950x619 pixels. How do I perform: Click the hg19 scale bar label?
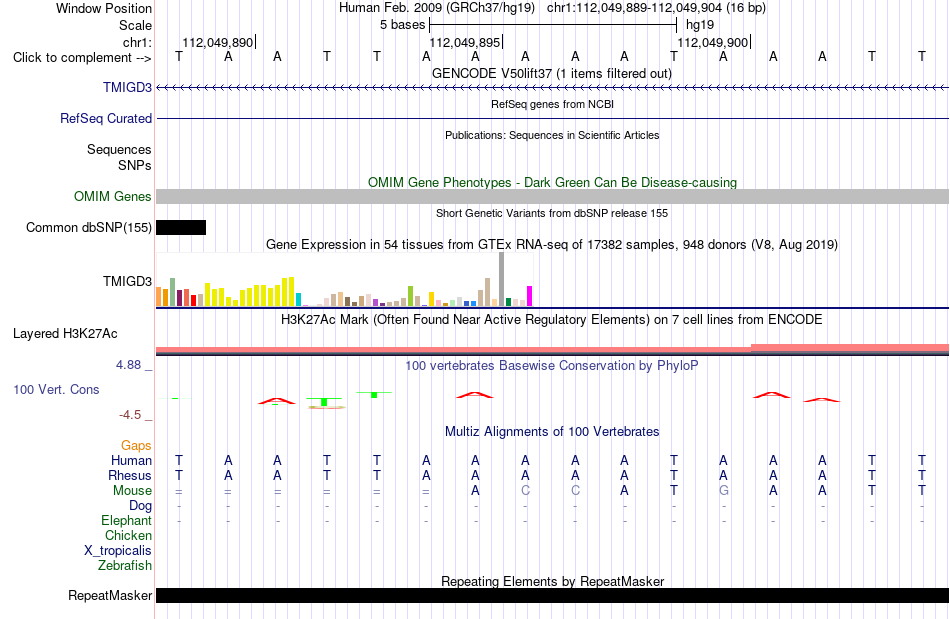pos(700,25)
